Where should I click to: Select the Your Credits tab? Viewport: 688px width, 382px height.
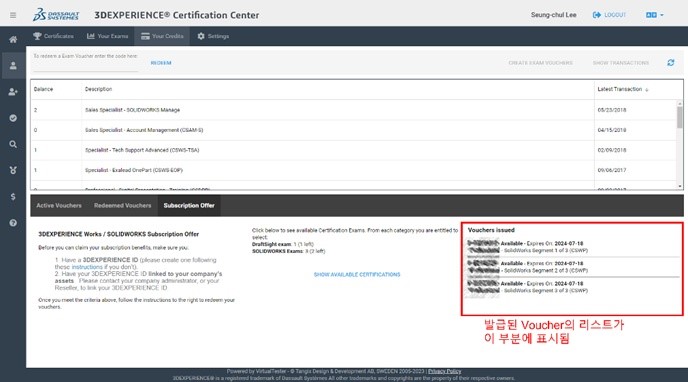click(x=162, y=36)
